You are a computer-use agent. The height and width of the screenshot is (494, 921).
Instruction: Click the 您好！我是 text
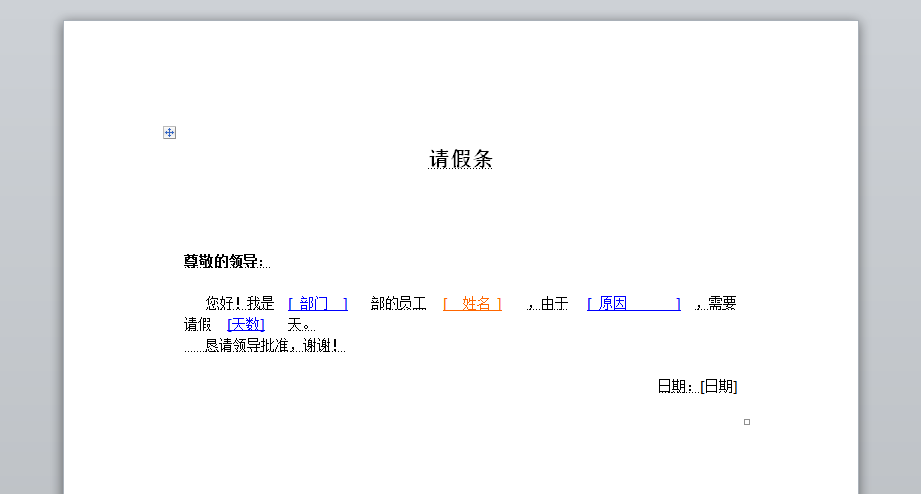[240, 304]
